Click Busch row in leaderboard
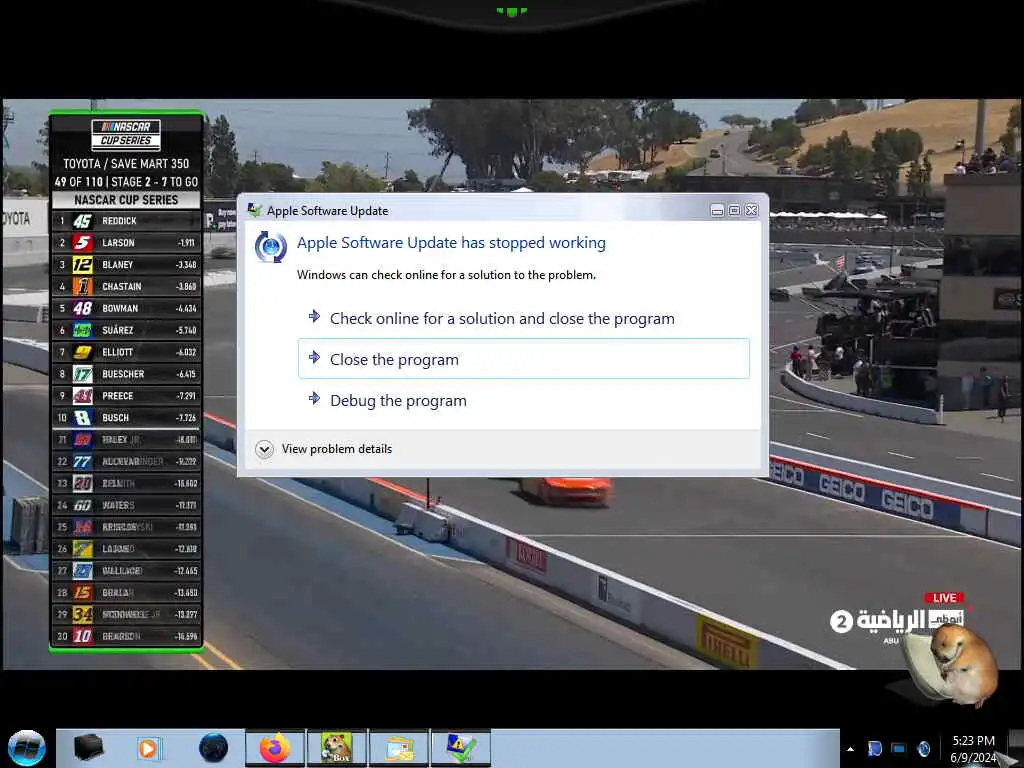Screen dimensions: 1024x768 tap(126, 417)
